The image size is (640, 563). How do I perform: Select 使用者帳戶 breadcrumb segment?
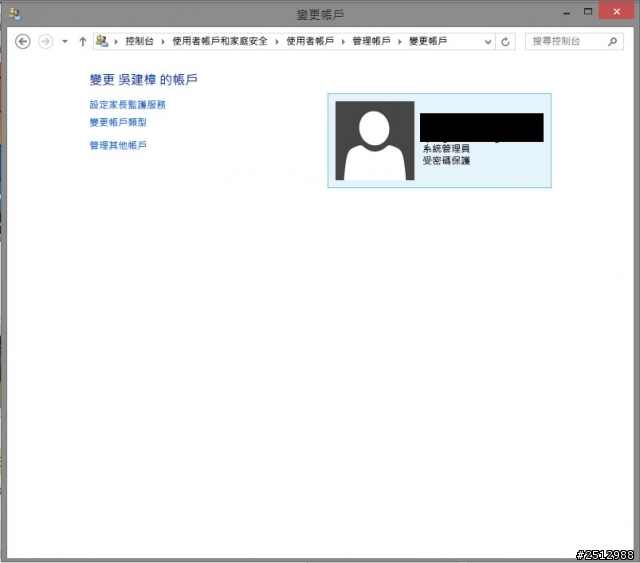310,41
